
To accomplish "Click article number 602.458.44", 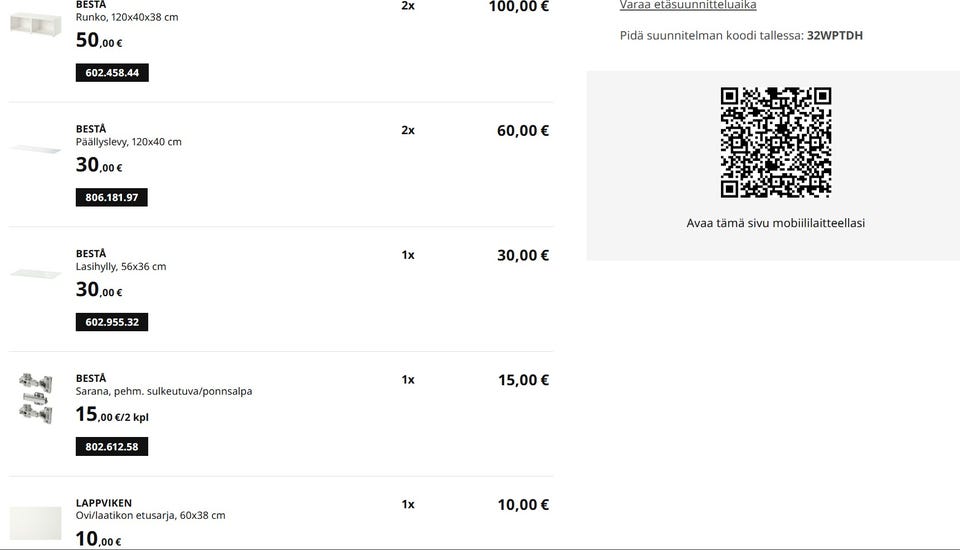I will pos(112,73).
